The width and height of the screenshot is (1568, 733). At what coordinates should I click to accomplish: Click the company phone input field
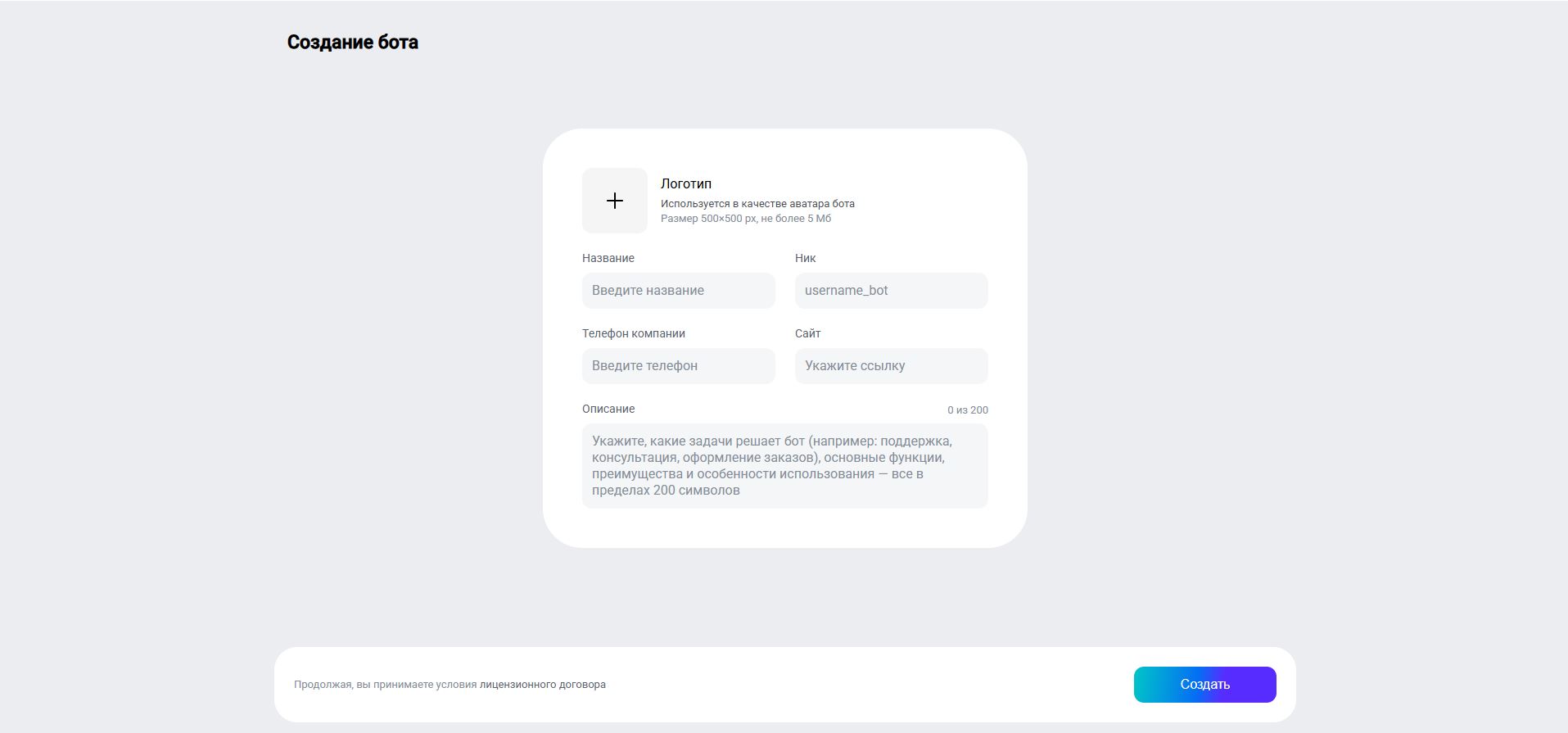(678, 366)
